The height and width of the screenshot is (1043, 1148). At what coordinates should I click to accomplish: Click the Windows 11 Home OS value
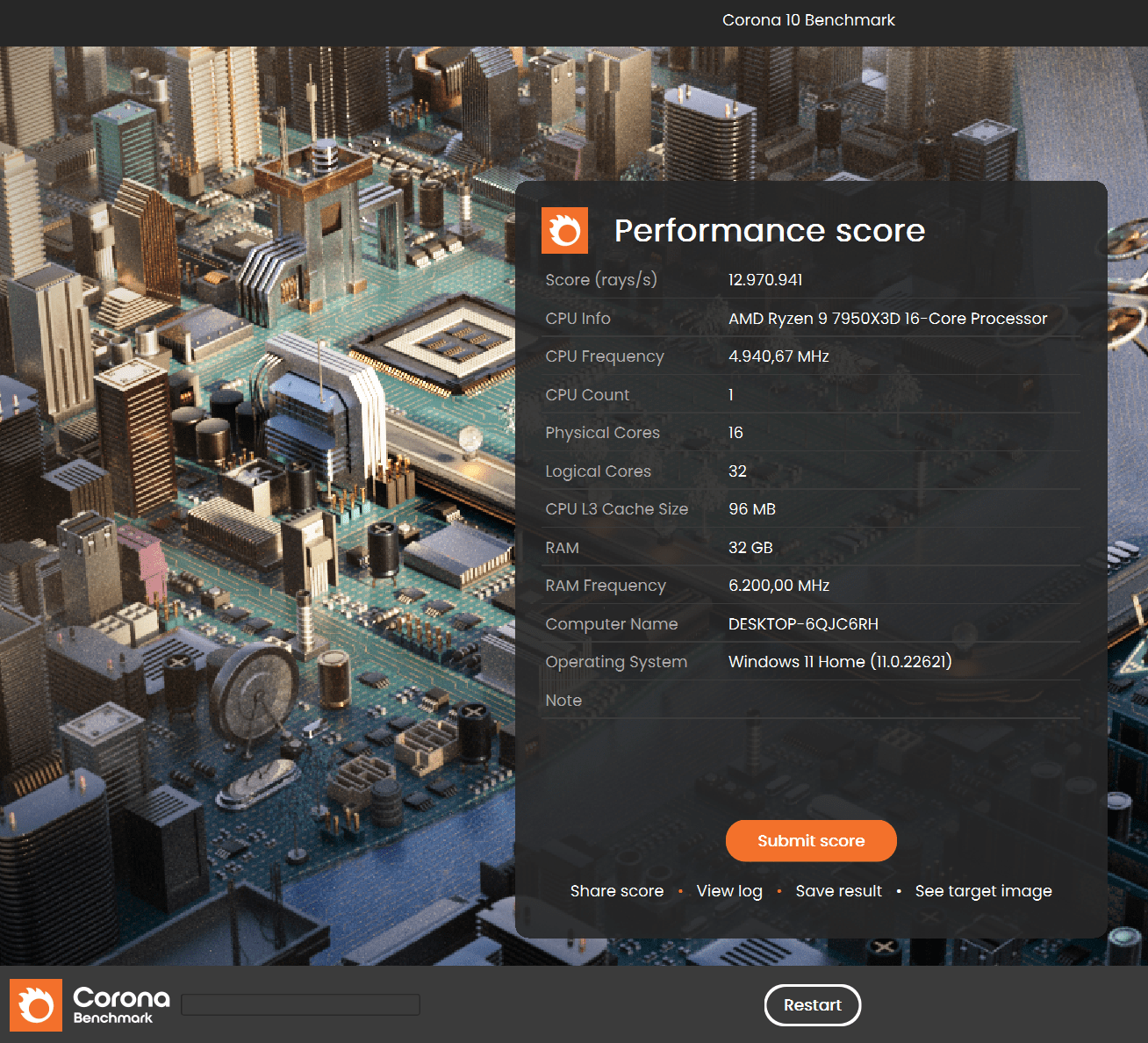pos(840,662)
